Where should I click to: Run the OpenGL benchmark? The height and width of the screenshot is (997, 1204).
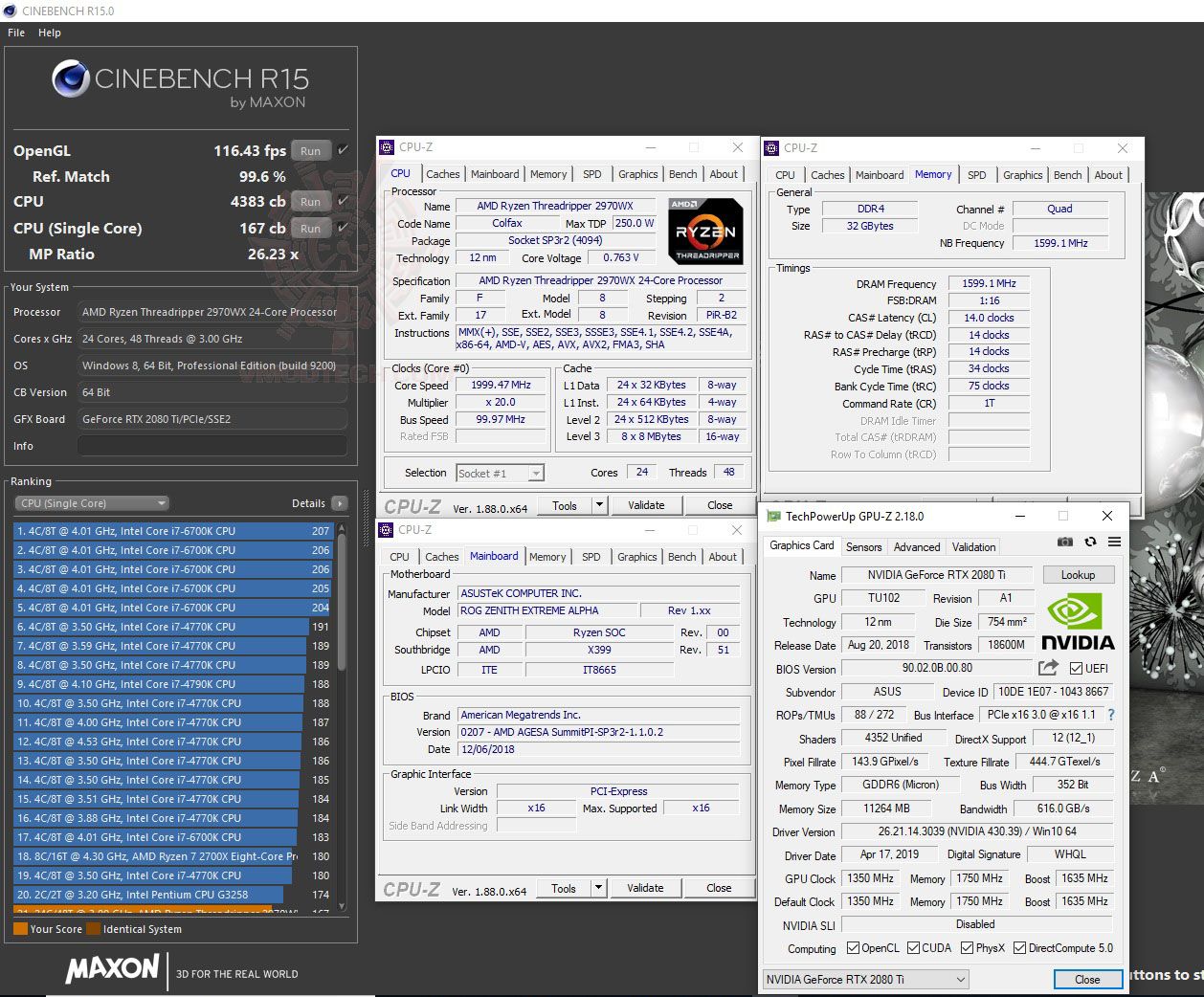[311, 150]
